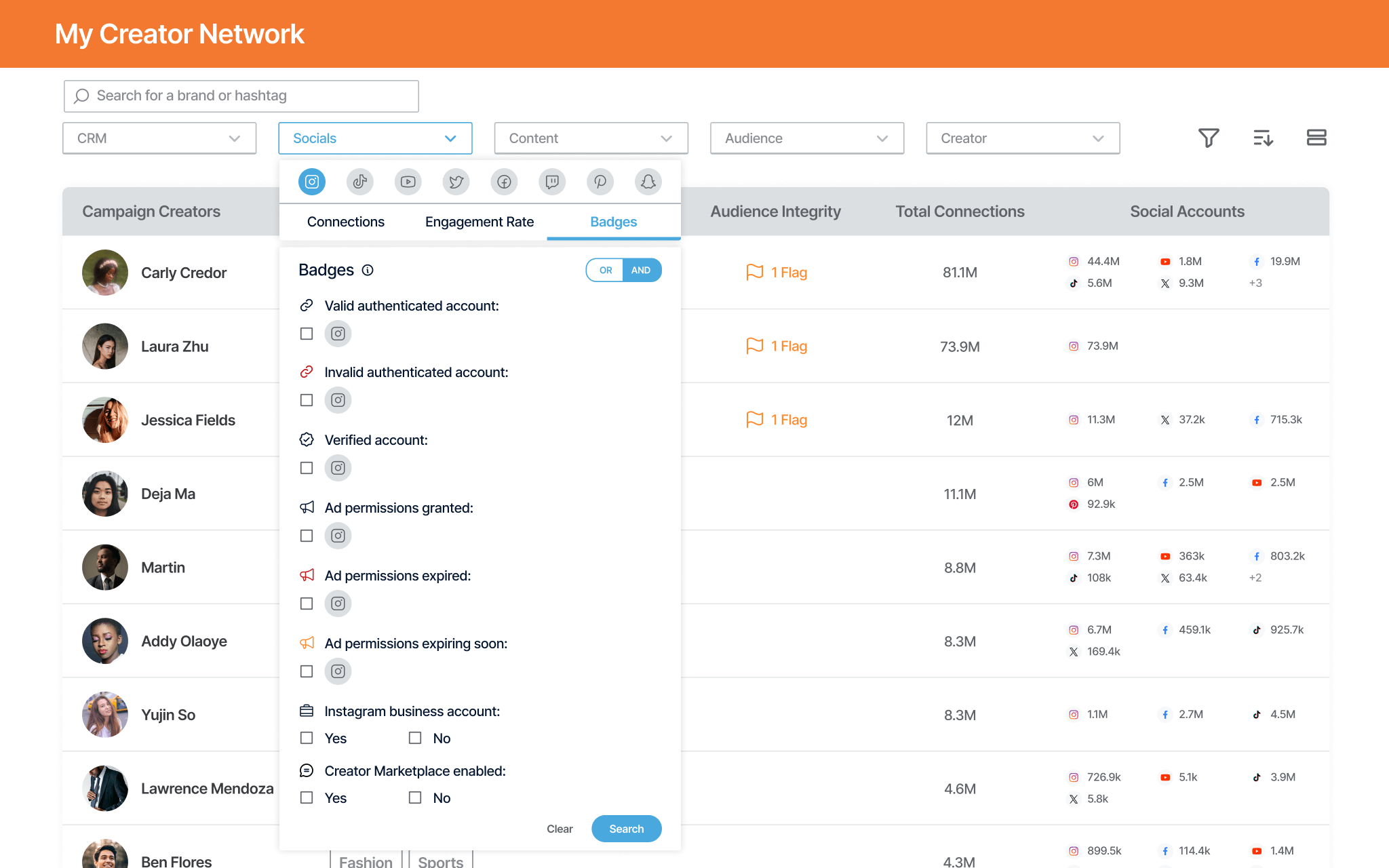Check the Valid authenticated account checkbox
Screen dimensions: 1389x868
pos(307,334)
